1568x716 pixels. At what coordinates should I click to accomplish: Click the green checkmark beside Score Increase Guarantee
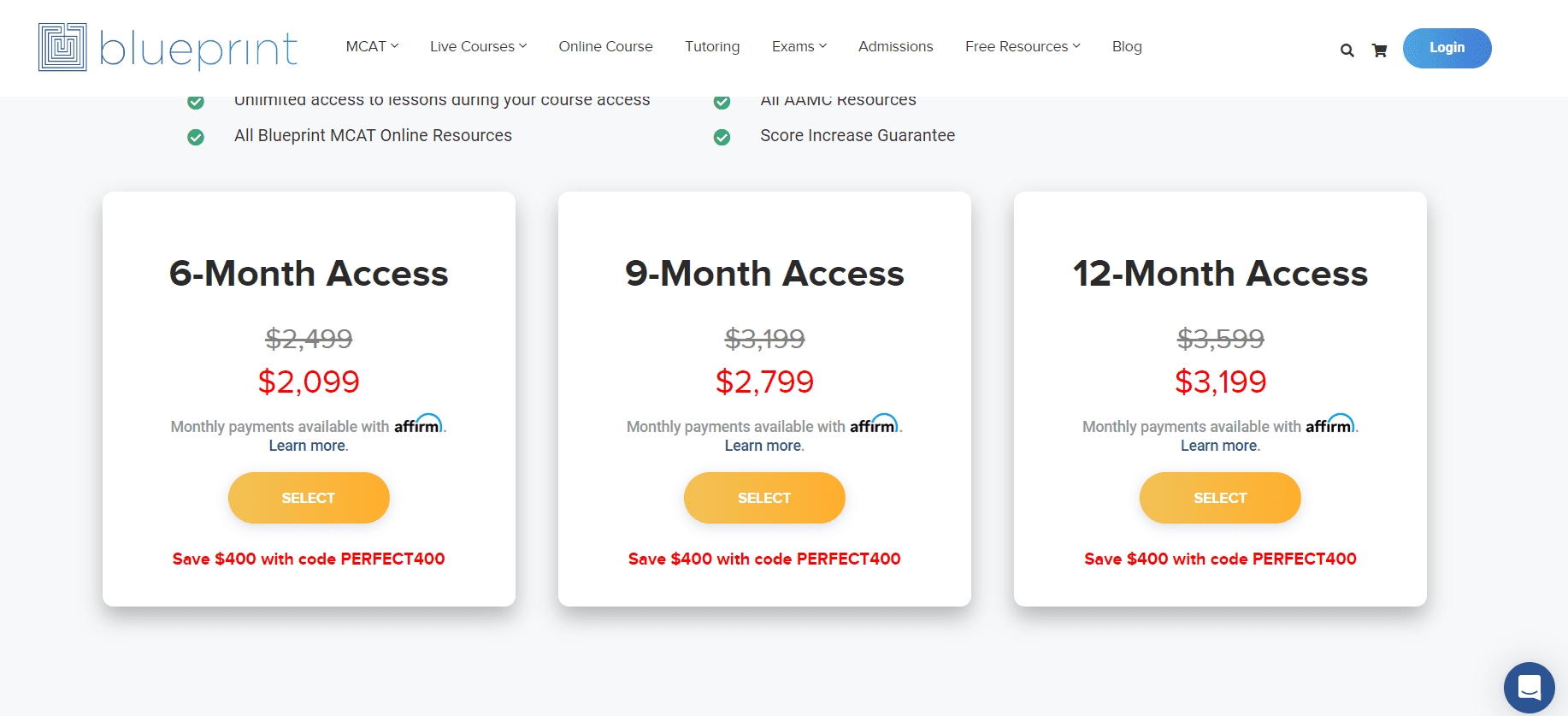(x=722, y=137)
